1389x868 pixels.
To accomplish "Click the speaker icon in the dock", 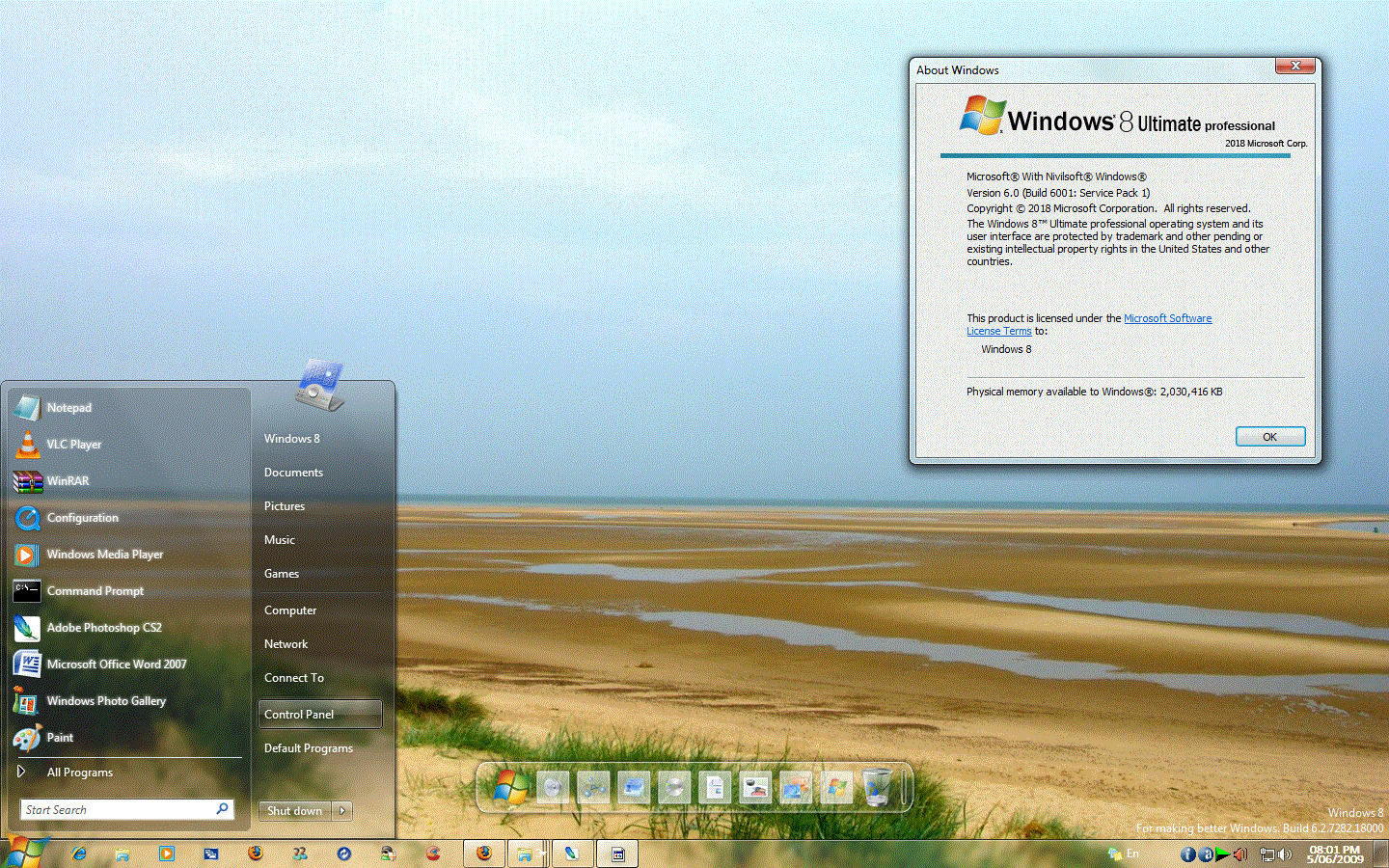I will tap(553, 788).
